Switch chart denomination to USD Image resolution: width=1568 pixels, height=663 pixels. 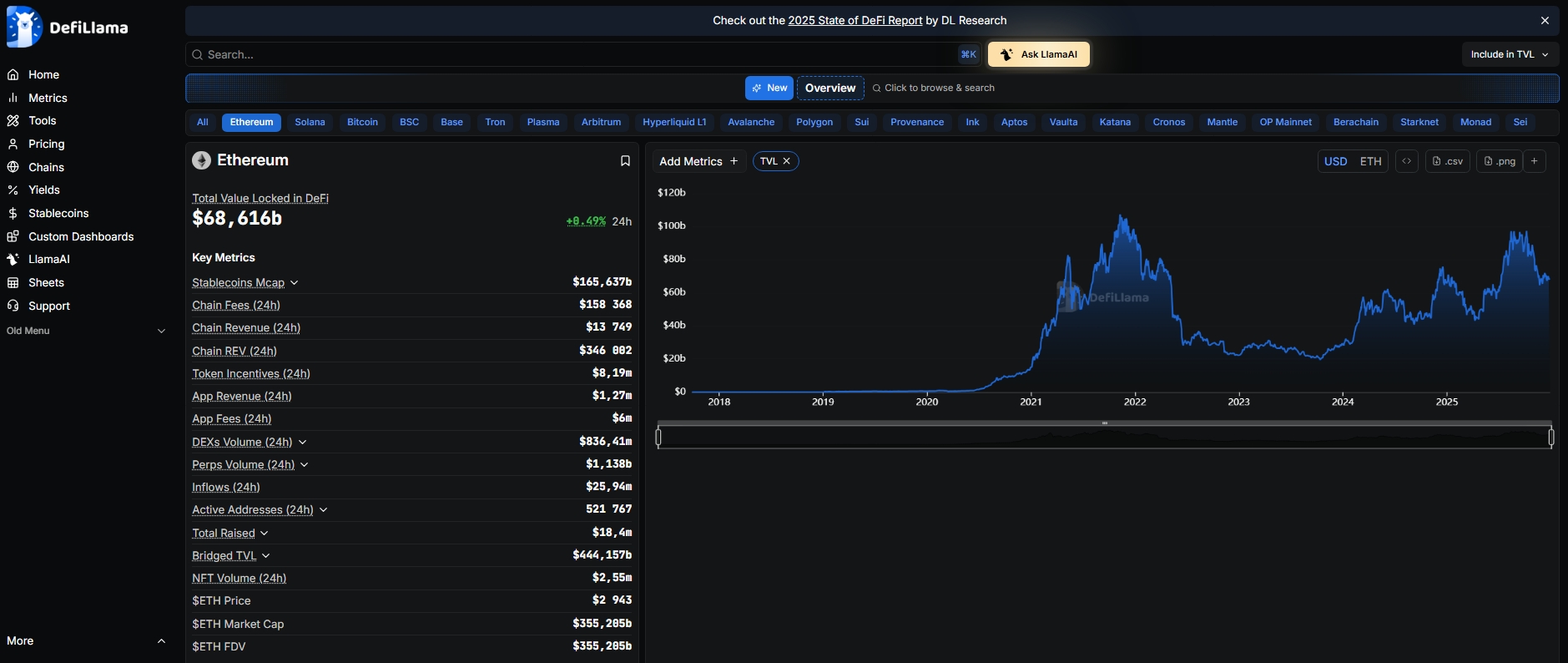coord(1336,161)
